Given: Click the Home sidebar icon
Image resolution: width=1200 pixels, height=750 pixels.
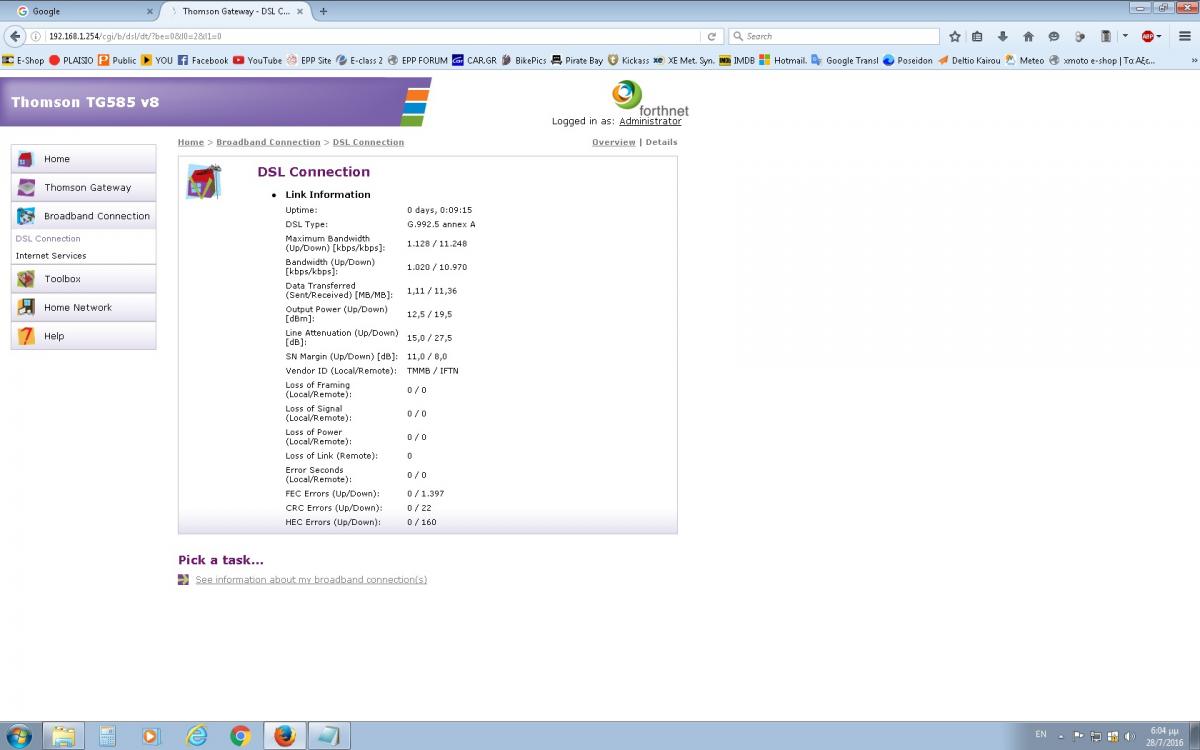Looking at the screenshot, I should click(x=26, y=159).
